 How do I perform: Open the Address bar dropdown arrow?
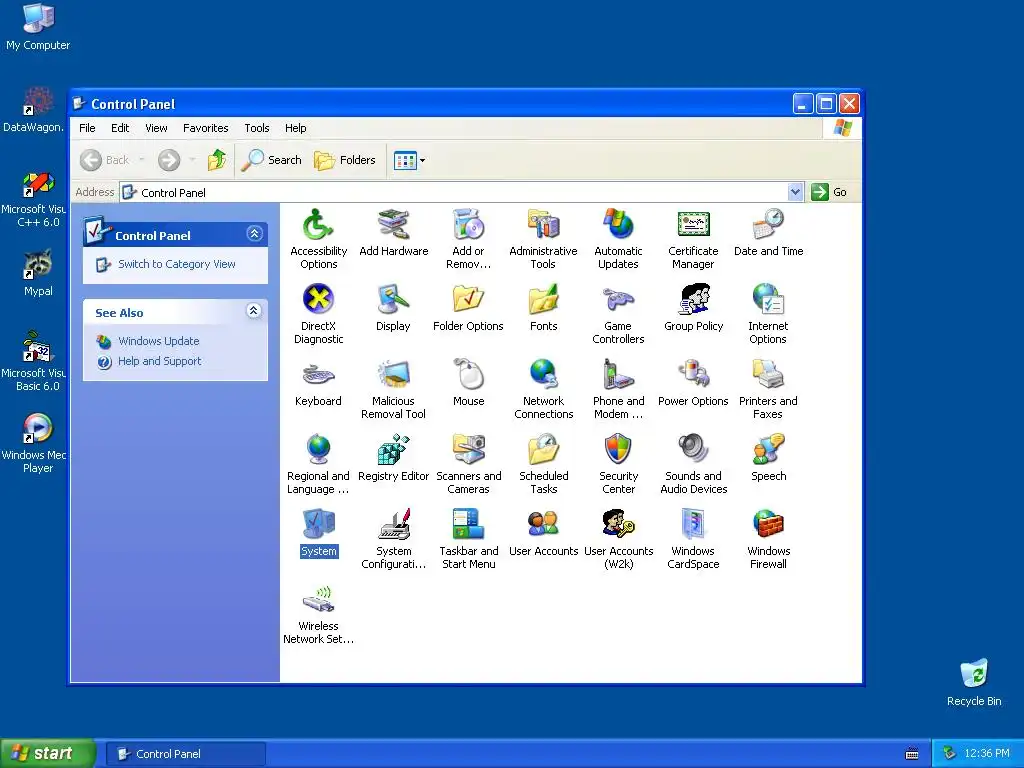[x=795, y=192]
